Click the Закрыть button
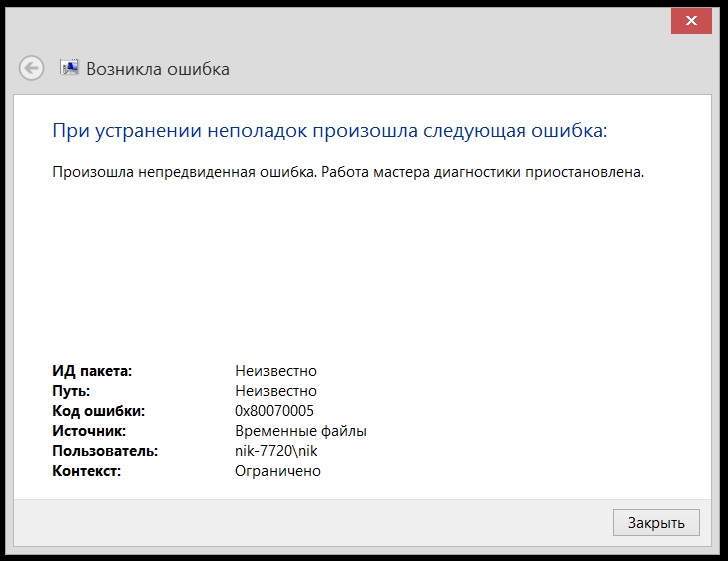728x561 pixels. pos(656,522)
